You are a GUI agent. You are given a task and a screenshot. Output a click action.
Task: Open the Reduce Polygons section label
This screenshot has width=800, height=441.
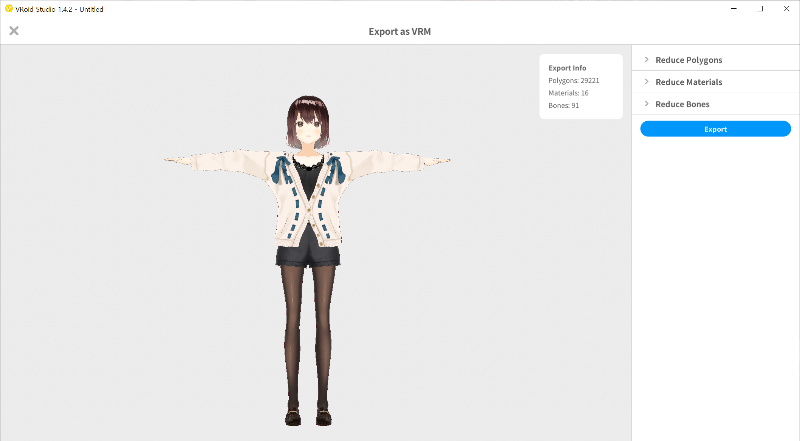pos(689,60)
